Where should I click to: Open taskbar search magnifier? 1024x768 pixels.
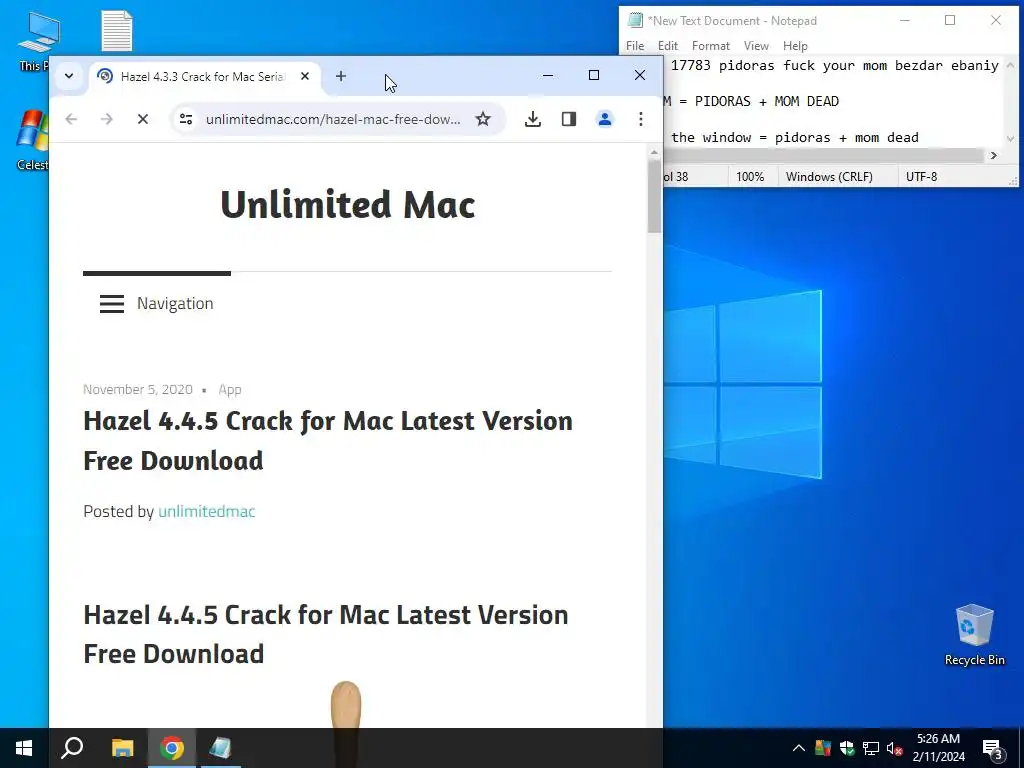[x=72, y=748]
